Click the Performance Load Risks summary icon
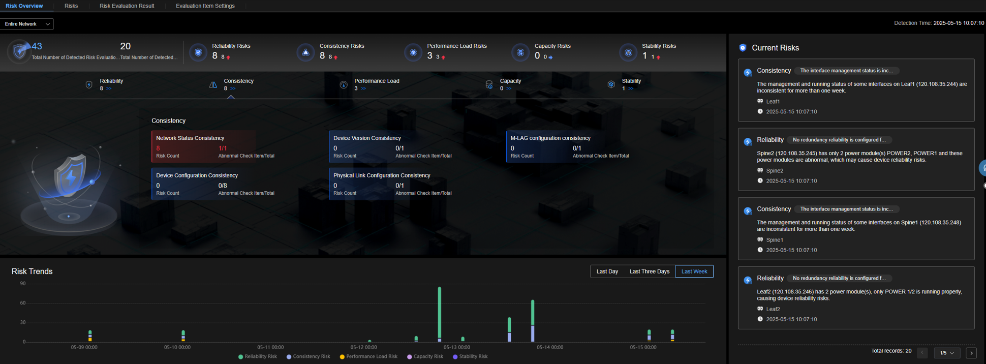The width and height of the screenshot is (986, 364). [413, 52]
